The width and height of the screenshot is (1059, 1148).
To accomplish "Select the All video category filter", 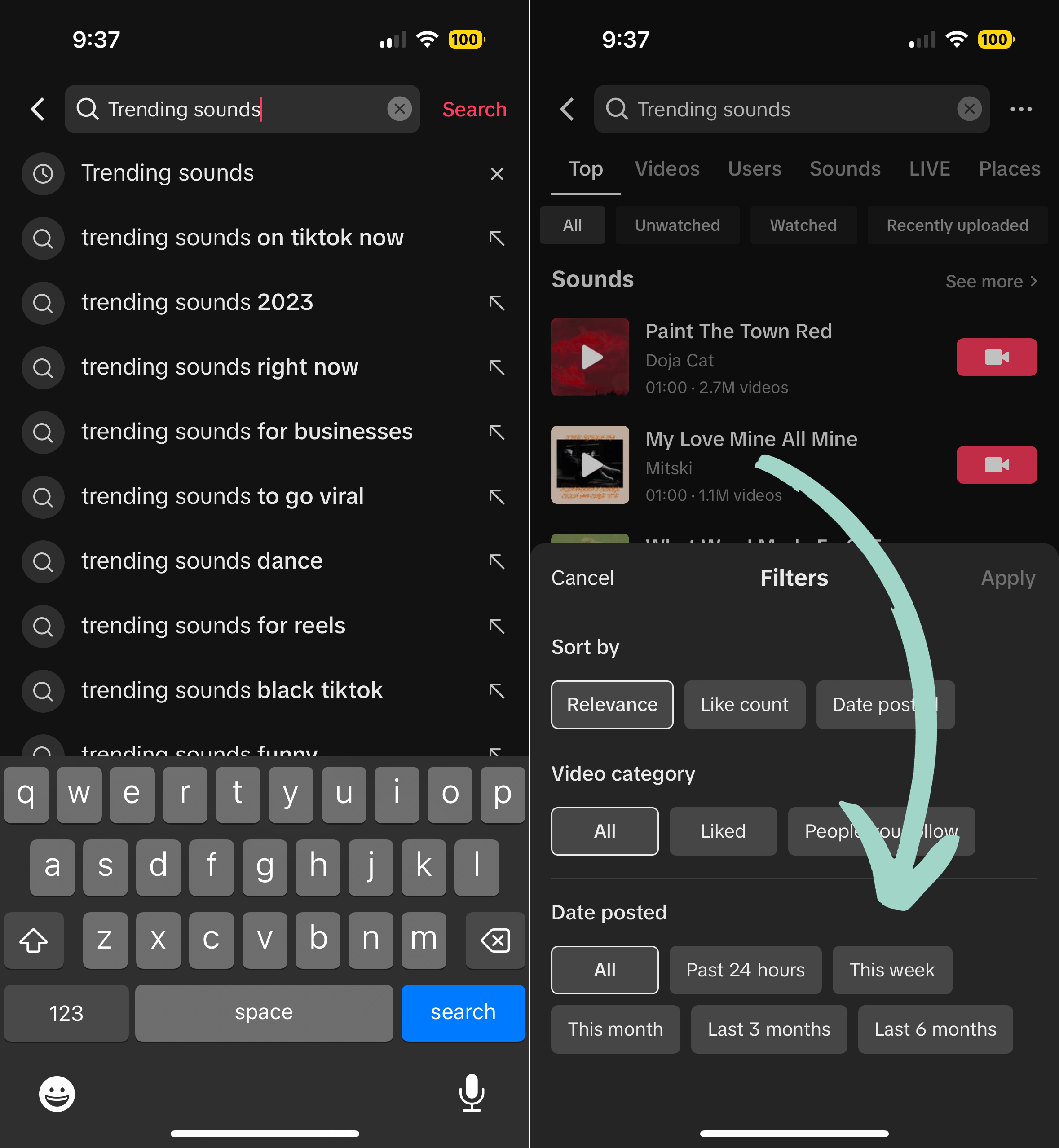I will tap(604, 831).
